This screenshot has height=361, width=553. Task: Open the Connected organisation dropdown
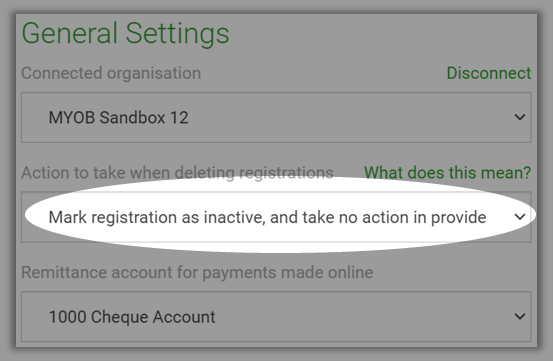pos(276,117)
